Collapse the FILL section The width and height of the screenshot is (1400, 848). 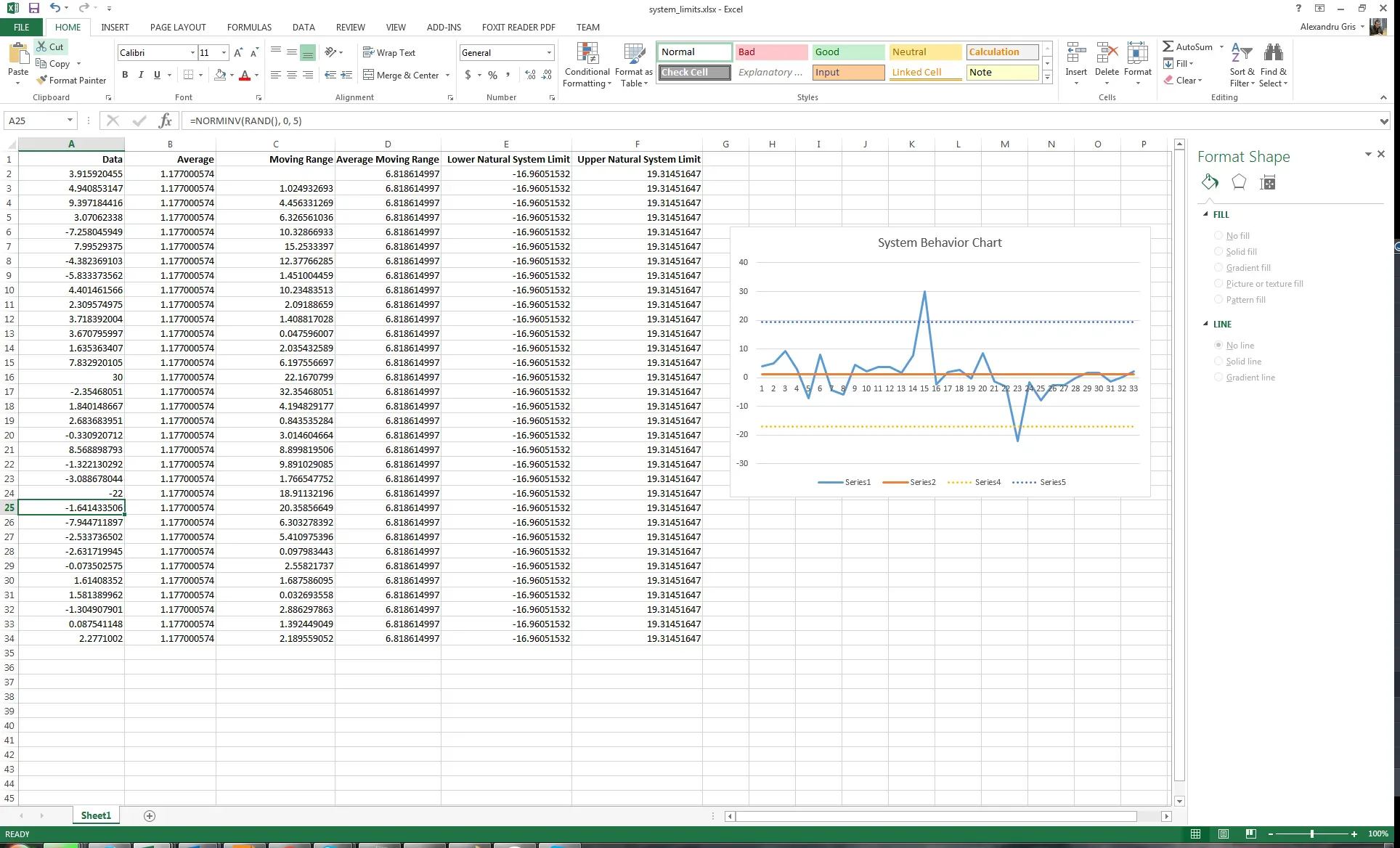[x=1206, y=214]
